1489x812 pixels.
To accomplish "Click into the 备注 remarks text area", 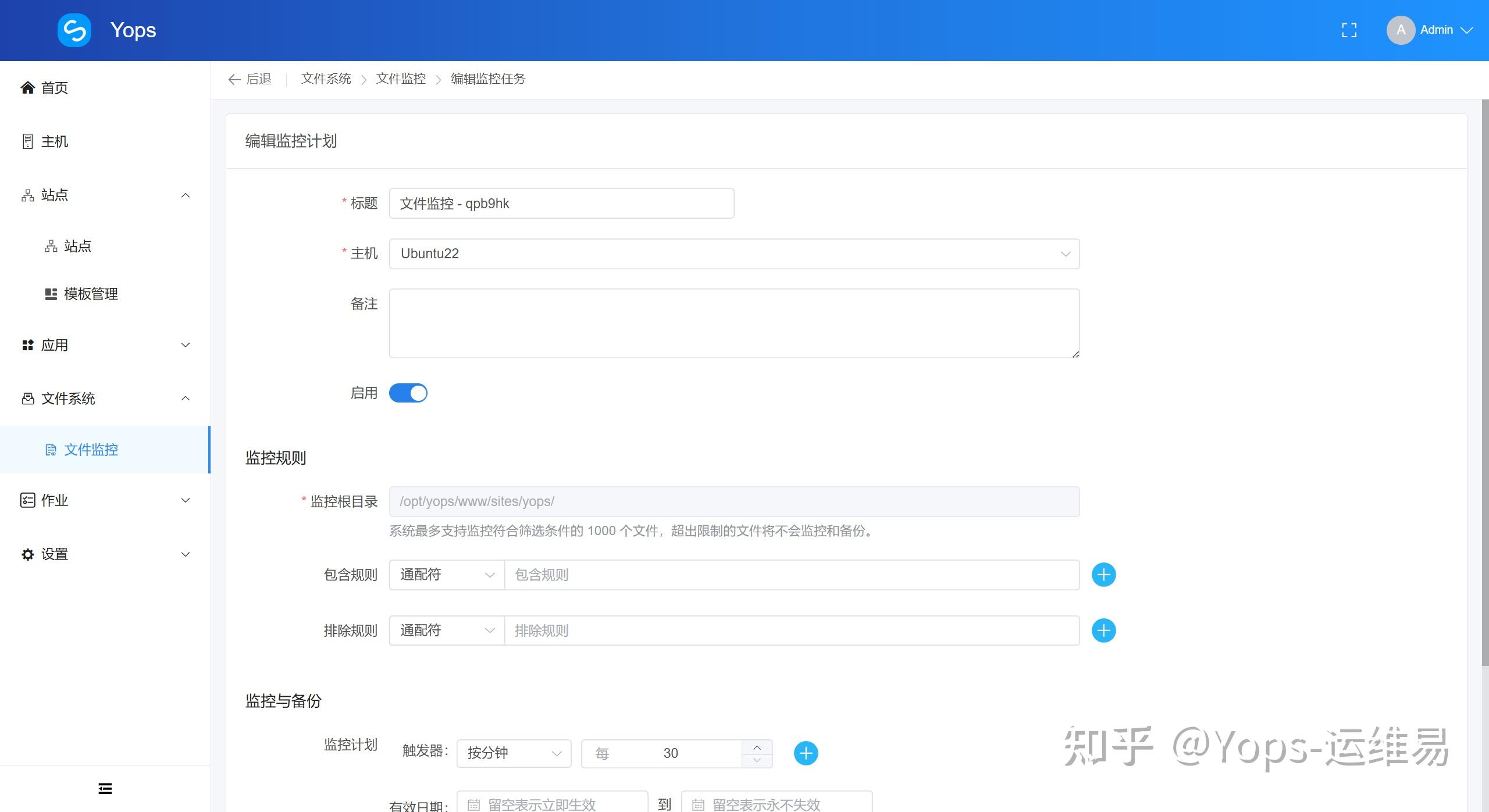I will pos(733,323).
